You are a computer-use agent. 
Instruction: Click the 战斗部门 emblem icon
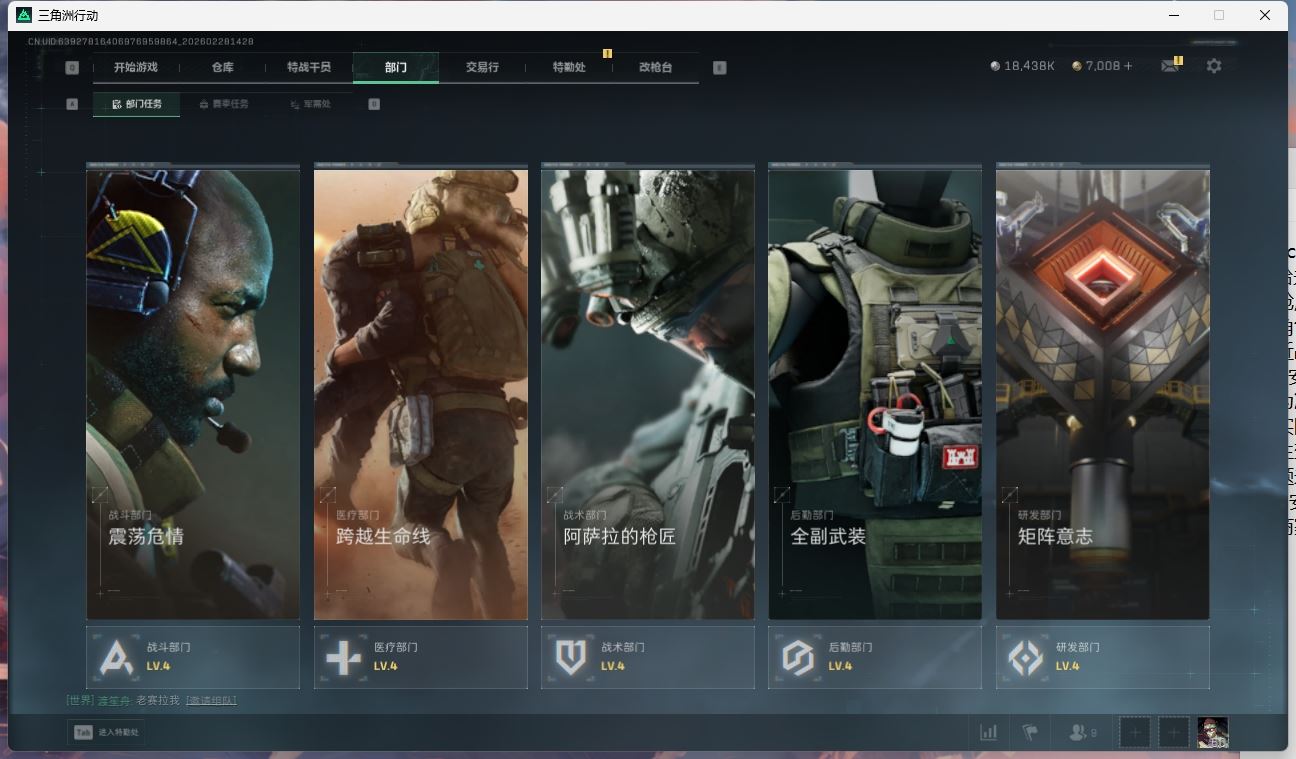pyautogui.click(x=117, y=657)
